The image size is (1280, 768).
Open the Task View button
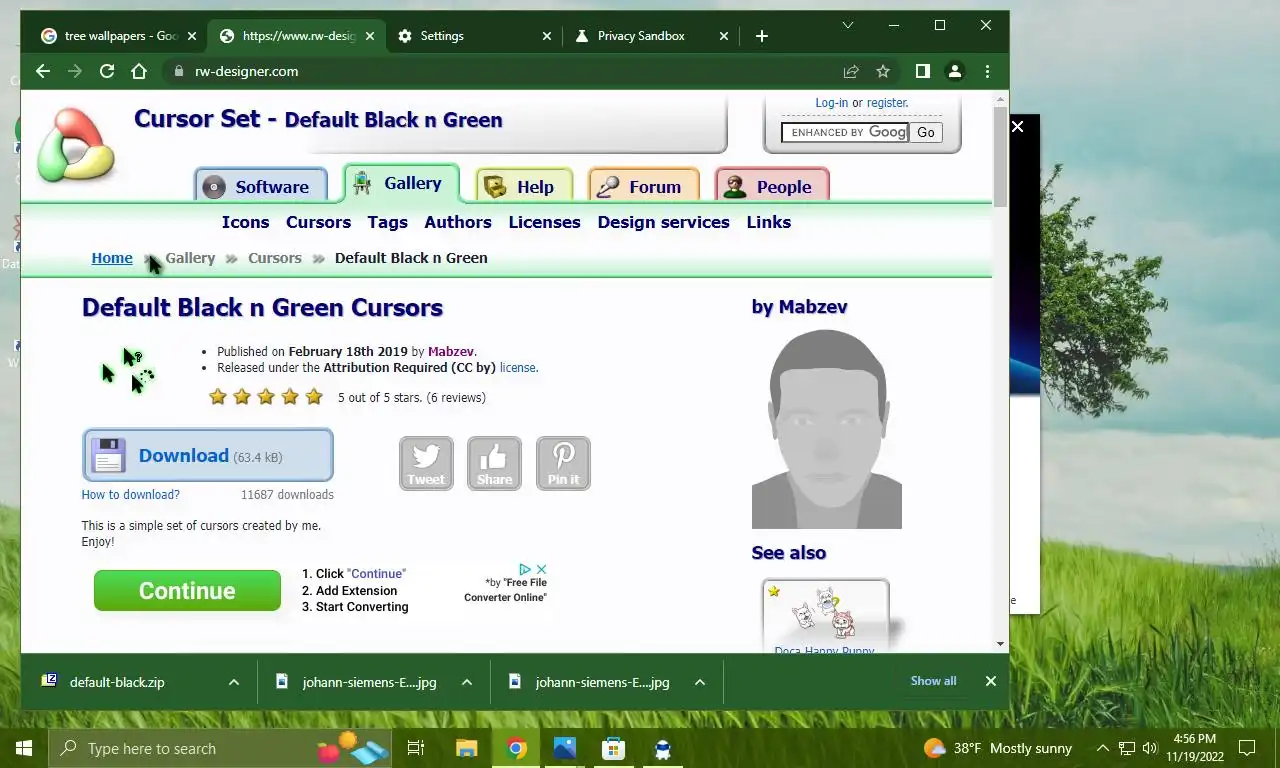[x=416, y=748]
